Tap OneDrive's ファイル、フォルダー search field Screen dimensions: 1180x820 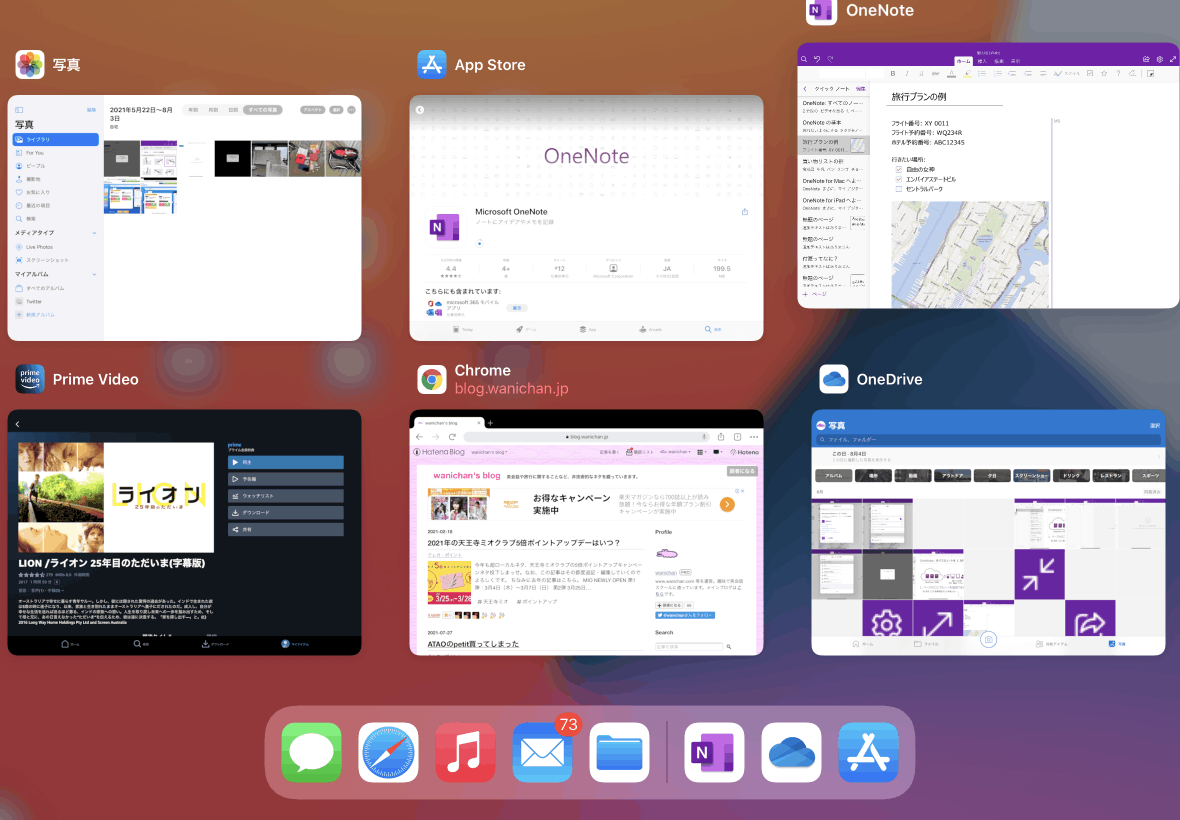988,439
